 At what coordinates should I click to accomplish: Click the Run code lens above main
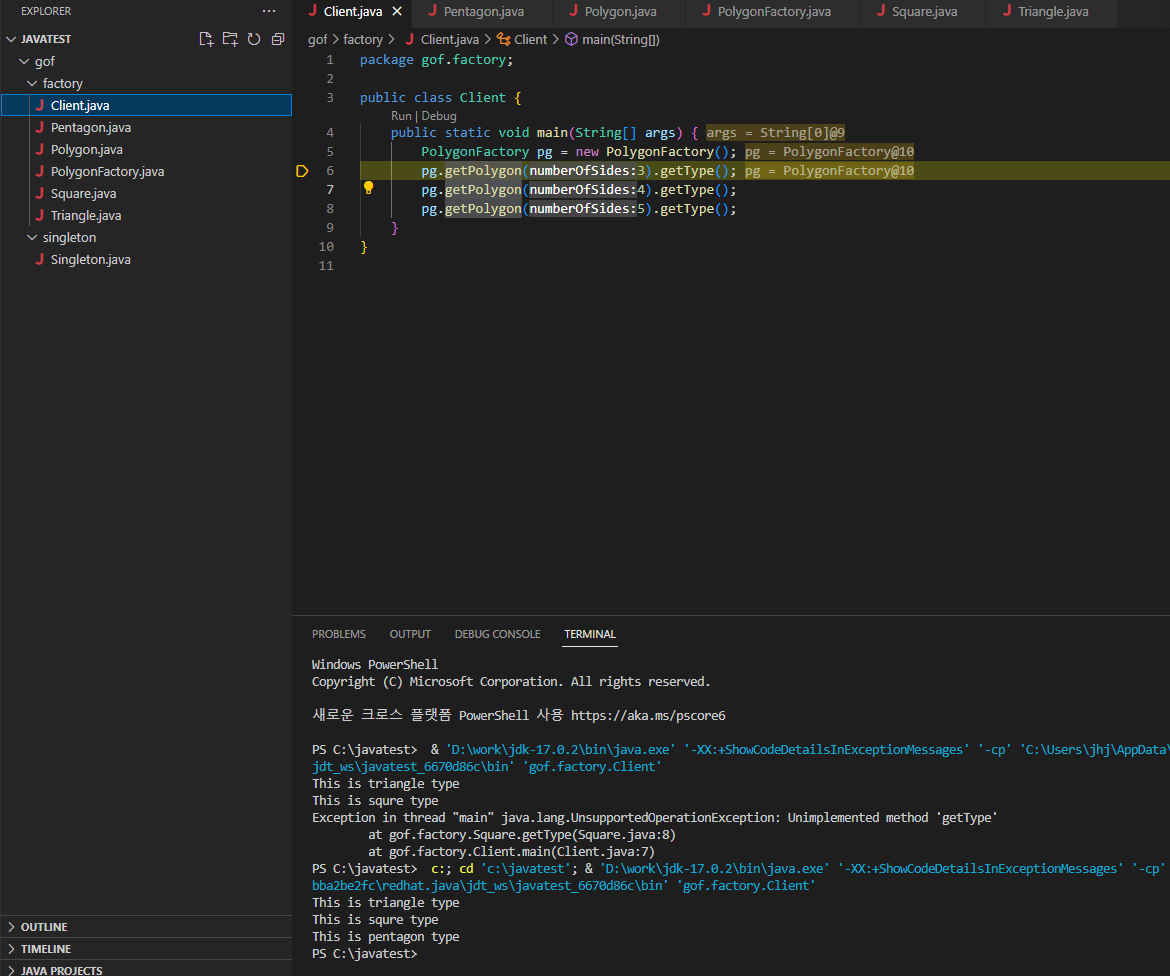[401, 116]
